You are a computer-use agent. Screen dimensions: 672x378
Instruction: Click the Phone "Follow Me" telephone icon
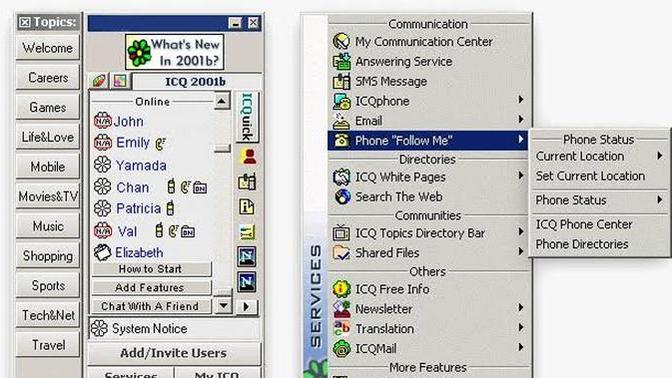coord(342,141)
